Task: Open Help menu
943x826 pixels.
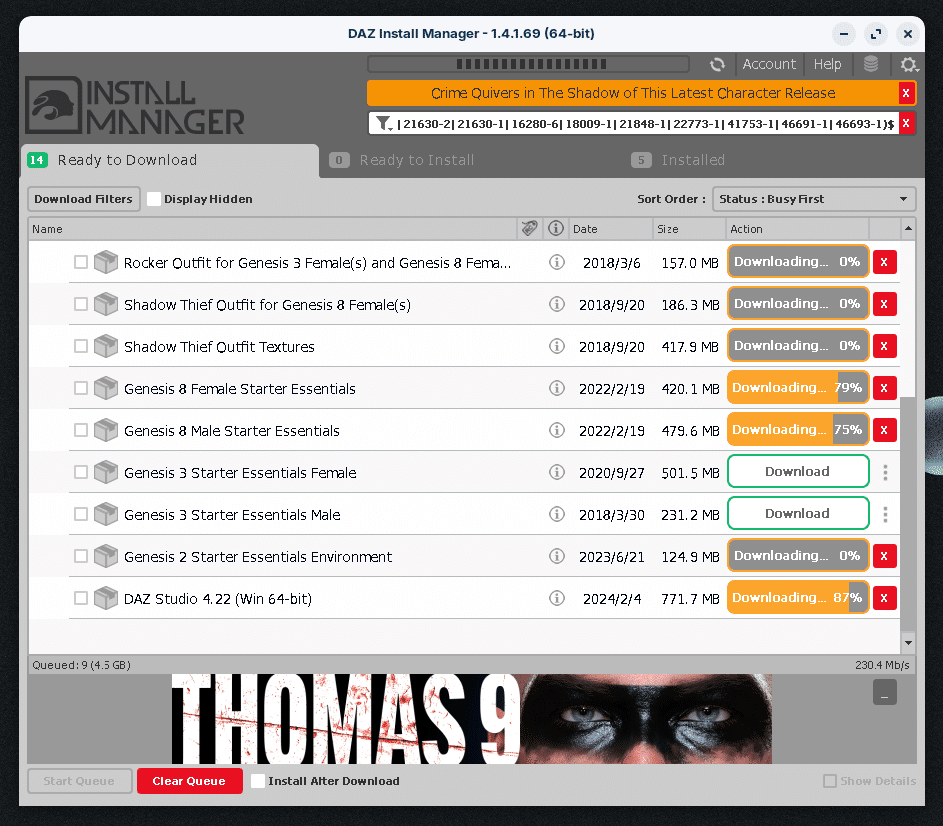Action: [827, 64]
